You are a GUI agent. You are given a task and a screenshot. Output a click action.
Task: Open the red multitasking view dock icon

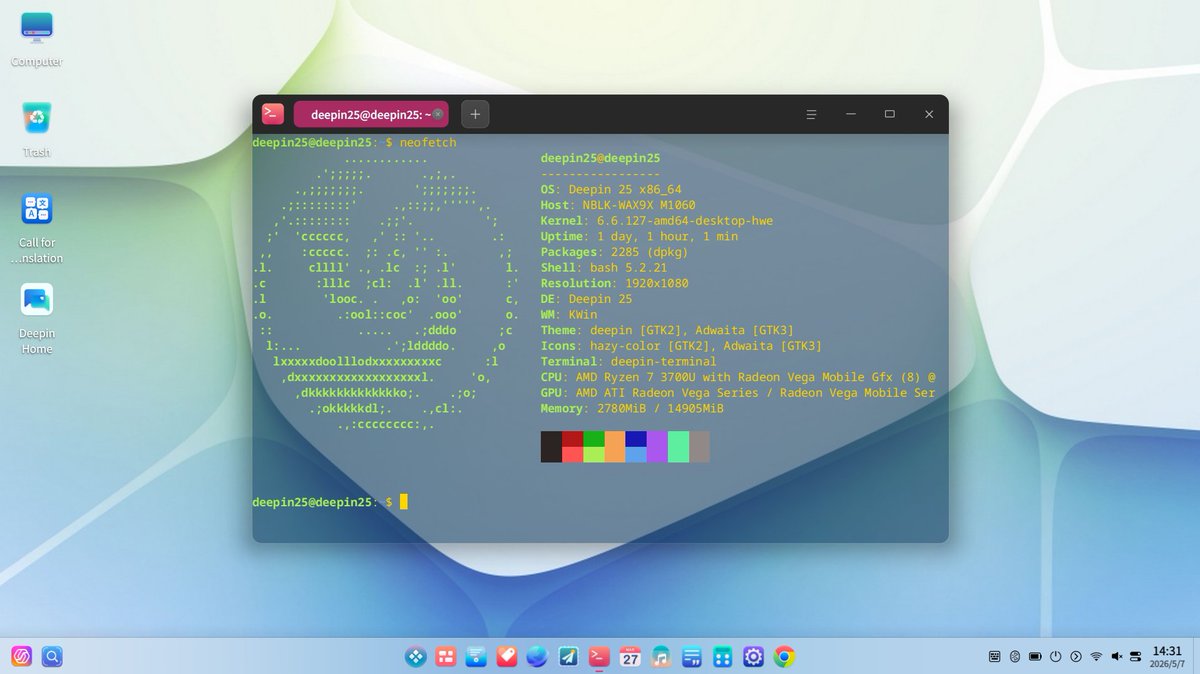(x=446, y=656)
